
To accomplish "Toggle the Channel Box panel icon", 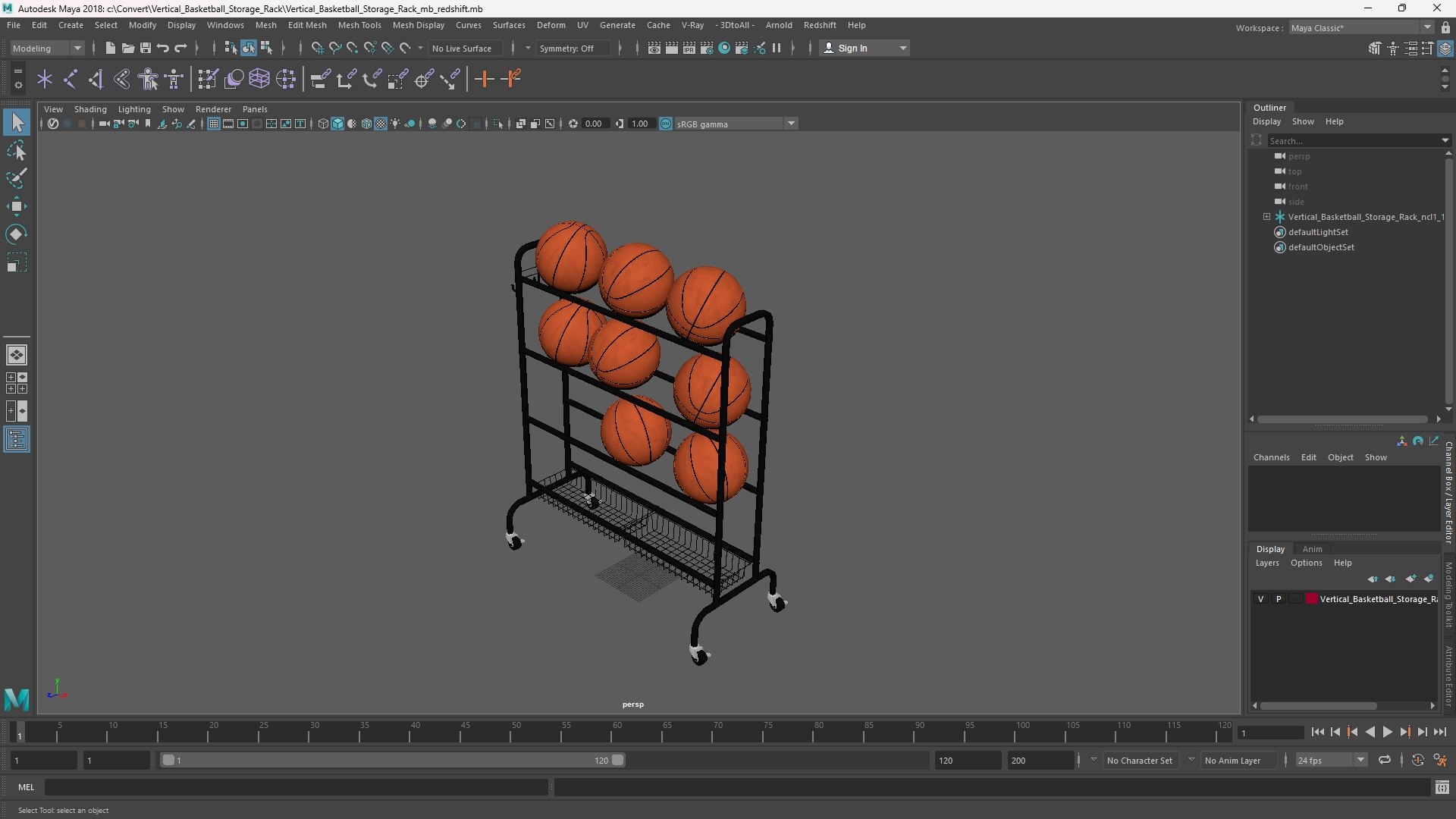I will (x=1445, y=48).
